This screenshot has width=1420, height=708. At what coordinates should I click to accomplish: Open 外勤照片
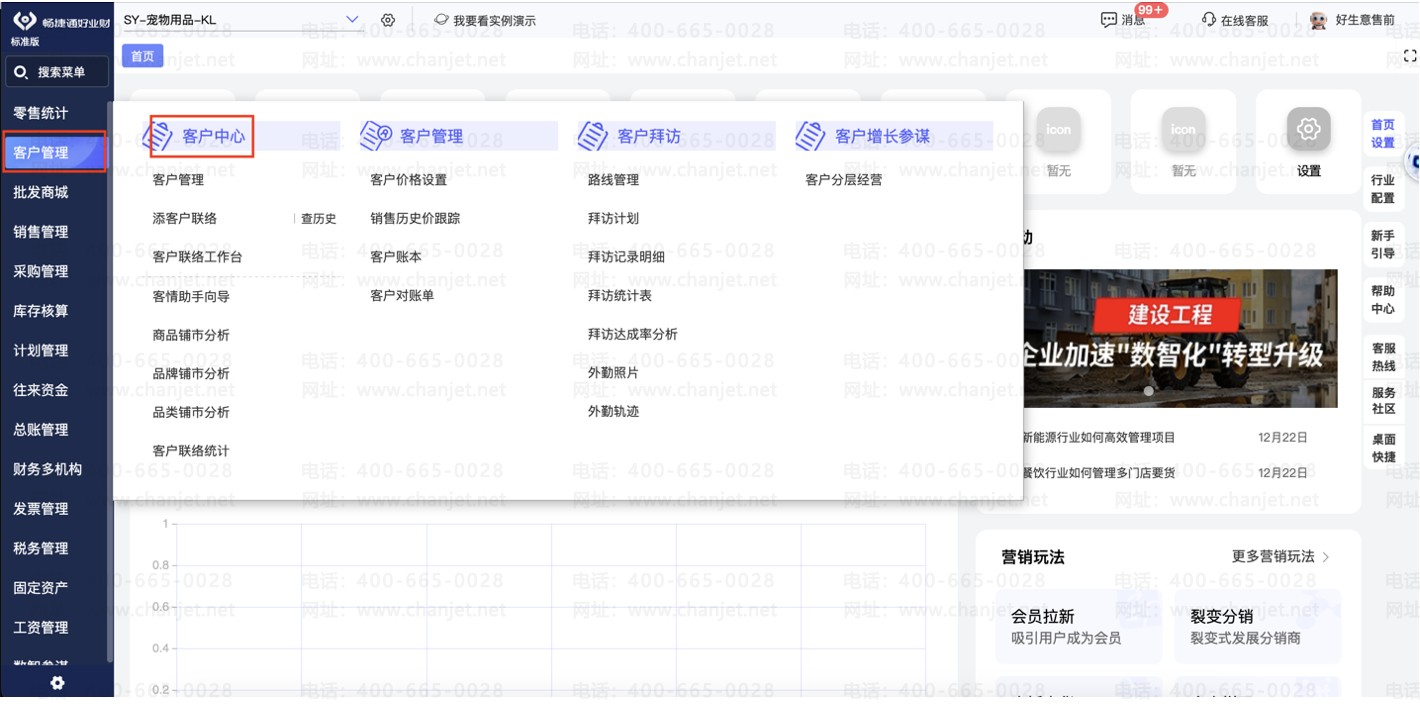tap(613, 372)
